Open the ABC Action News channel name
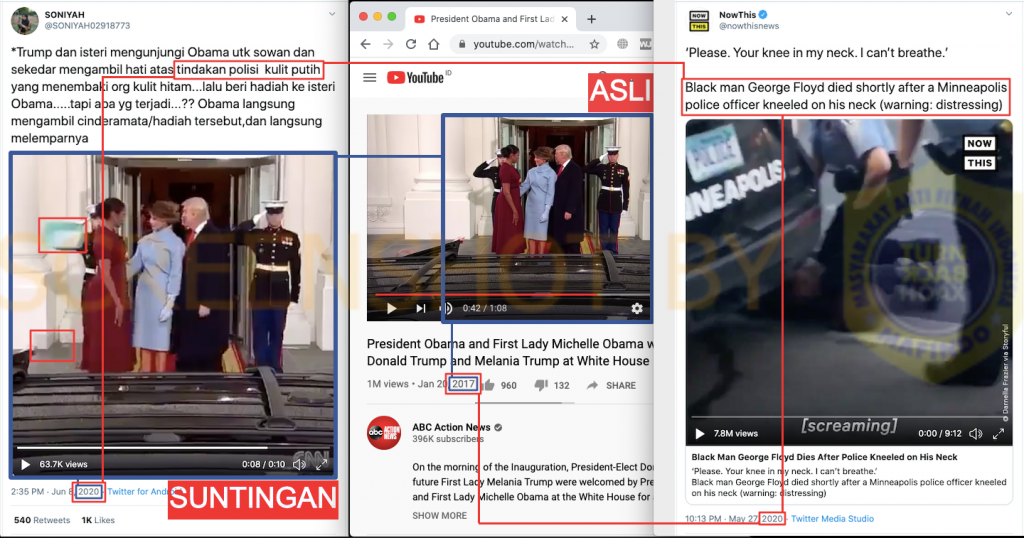Image resolution: width=1024 pixels, height=538 pixels. point(451,427)
